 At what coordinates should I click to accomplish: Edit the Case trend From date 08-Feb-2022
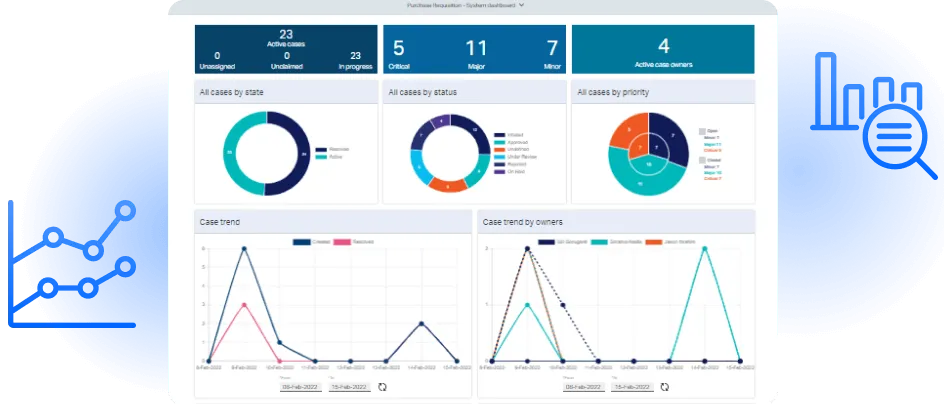[301, 387]
